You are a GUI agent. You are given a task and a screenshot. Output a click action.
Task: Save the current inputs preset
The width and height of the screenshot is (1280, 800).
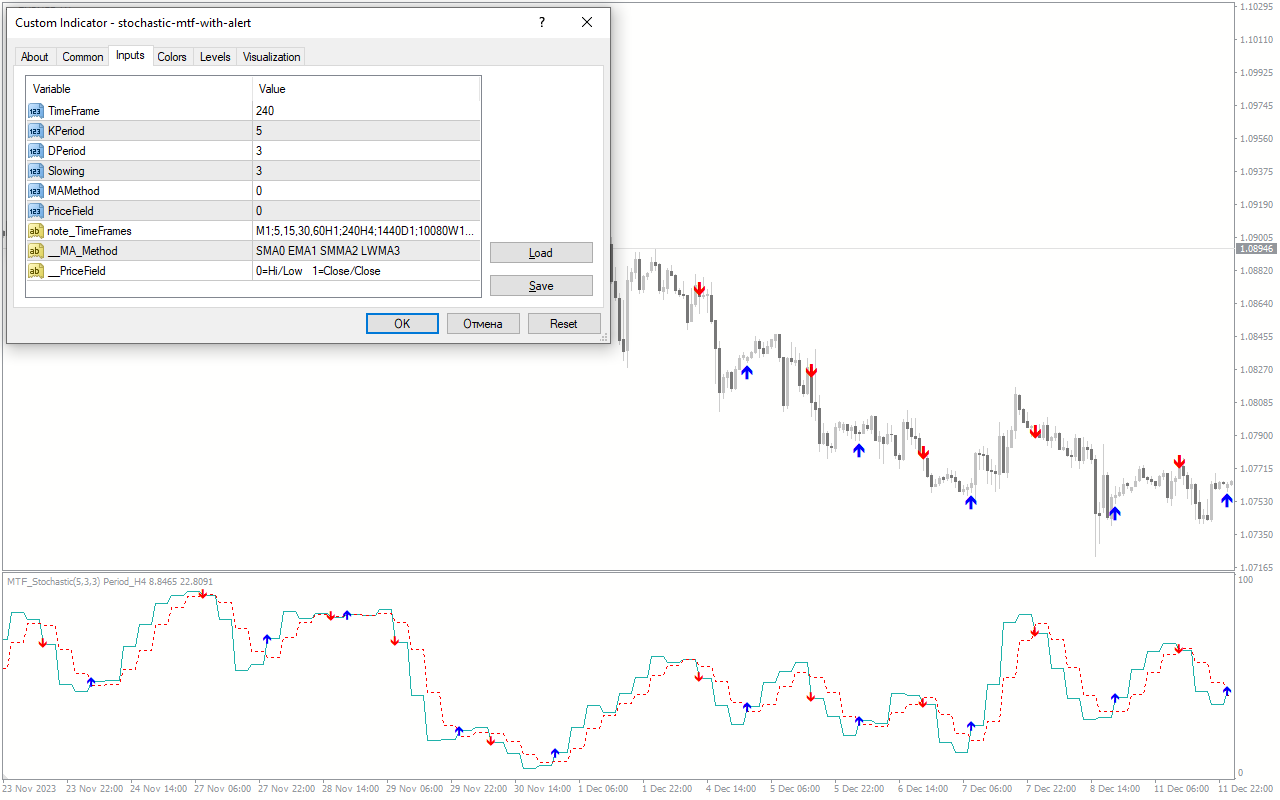click(541, 286)
